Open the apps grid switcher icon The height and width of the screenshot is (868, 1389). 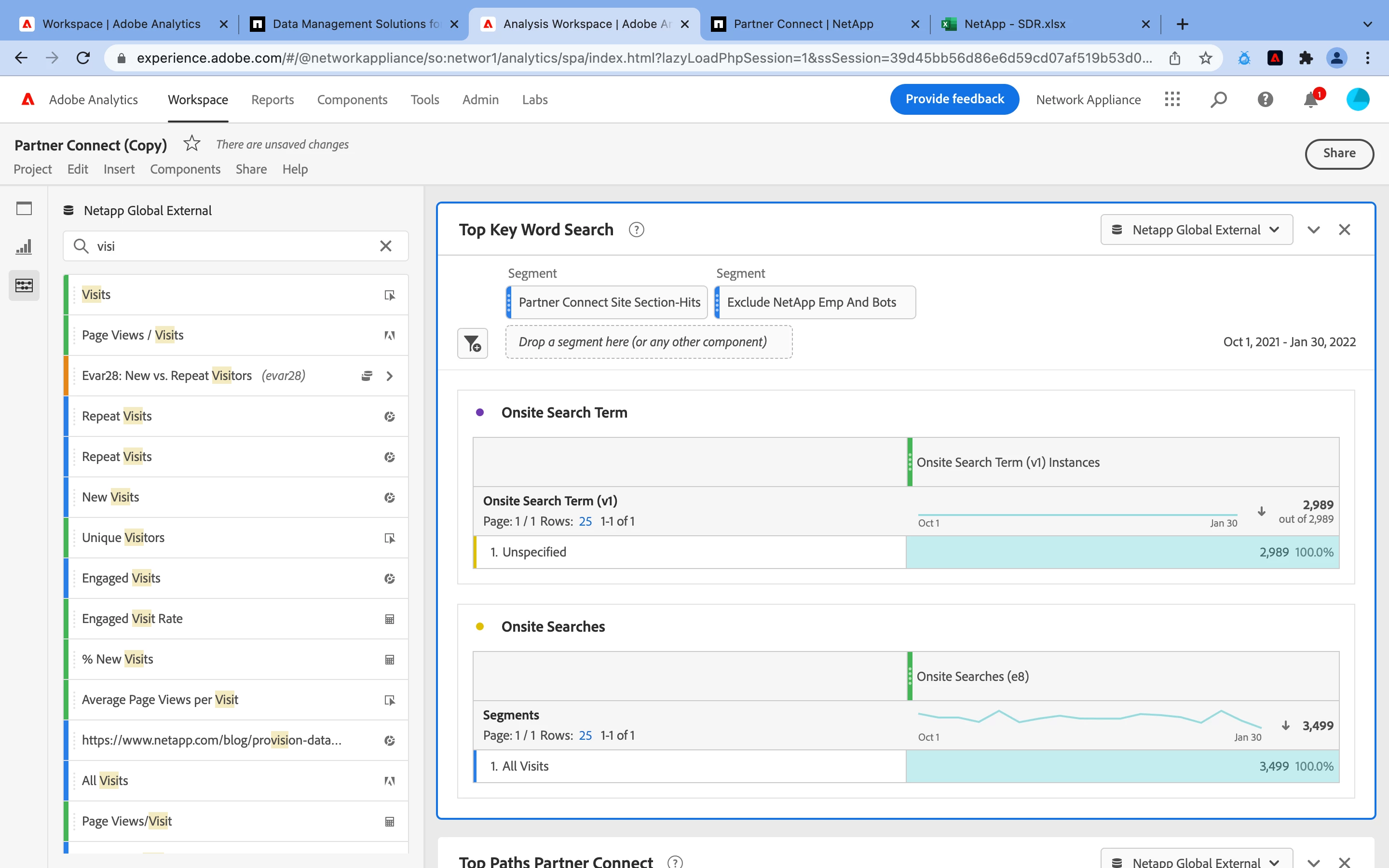[1172, 100]
